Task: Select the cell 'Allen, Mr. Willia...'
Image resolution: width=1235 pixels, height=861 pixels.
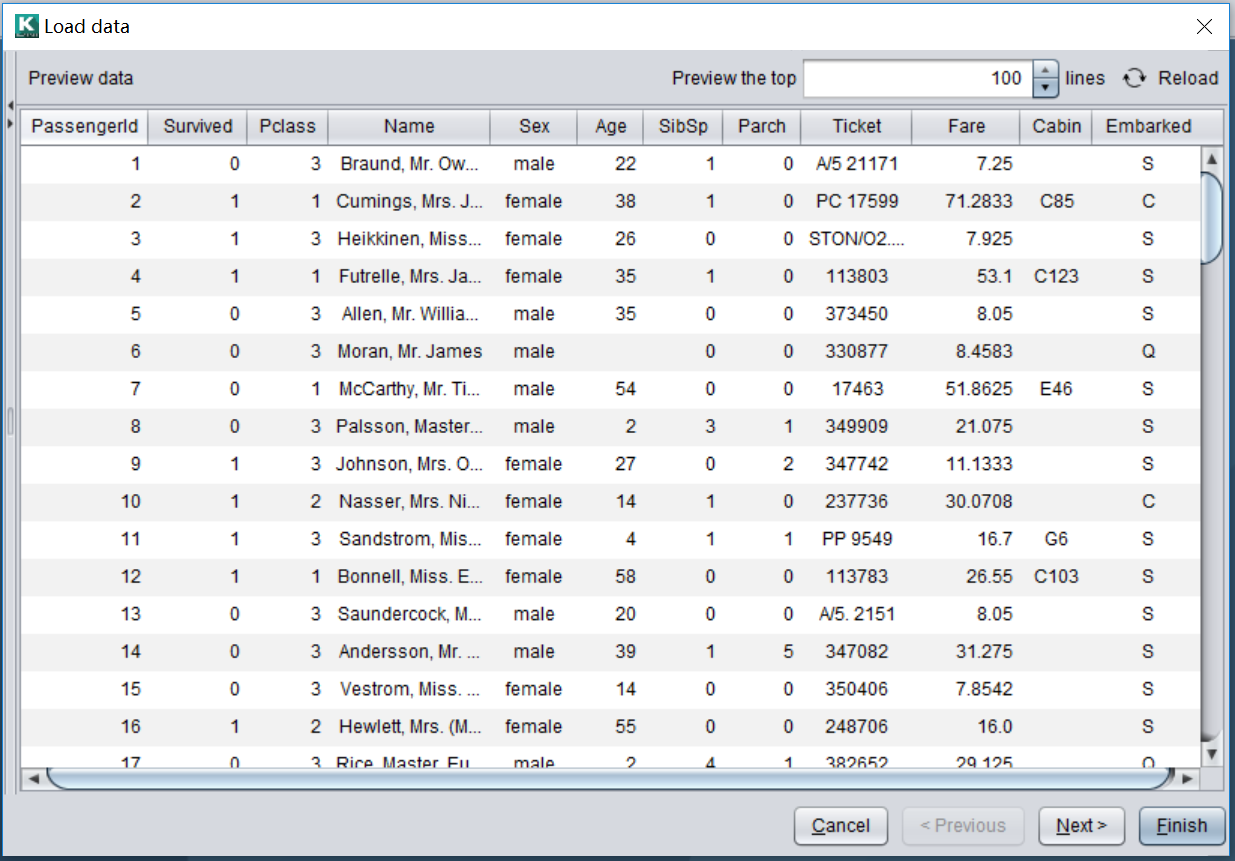Action: (x=409, y=314)
